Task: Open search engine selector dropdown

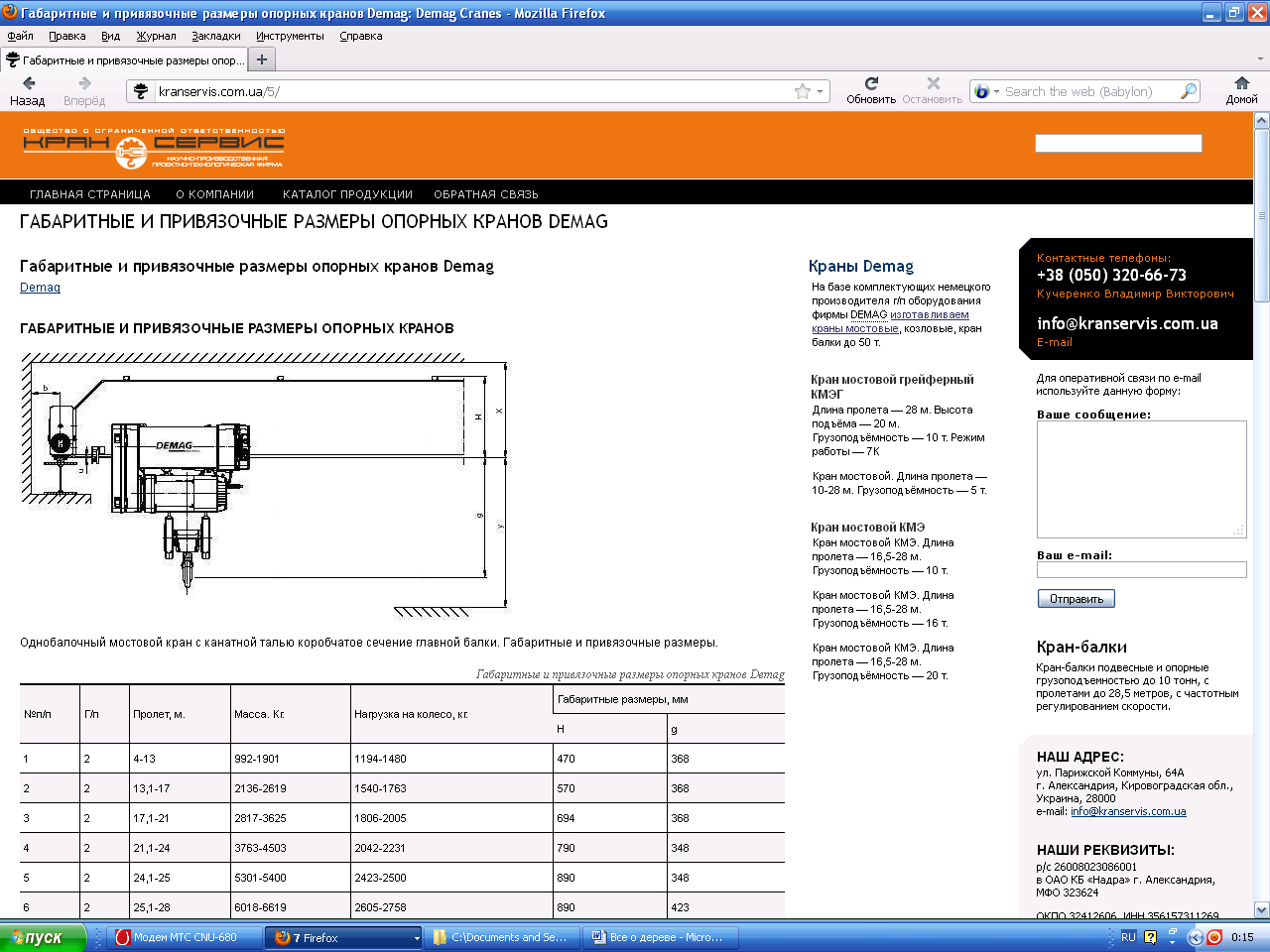Action: click(x=997, y=91)
